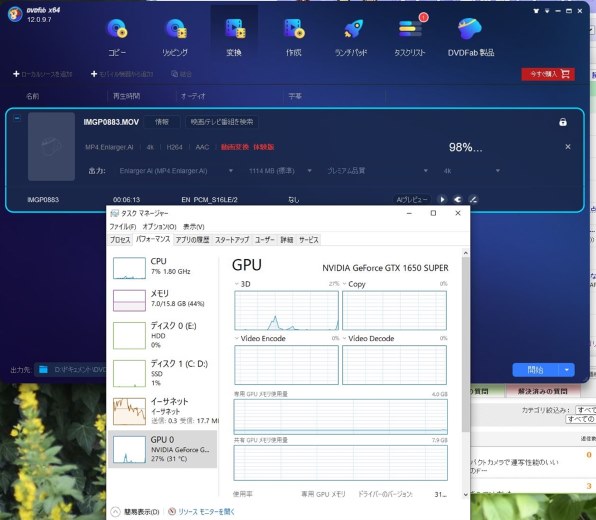Image resolution: width=596 pixels, height=520 pixels.
Task: Click the IMGP0883.MOV file name
Action: tap(111, 122)
